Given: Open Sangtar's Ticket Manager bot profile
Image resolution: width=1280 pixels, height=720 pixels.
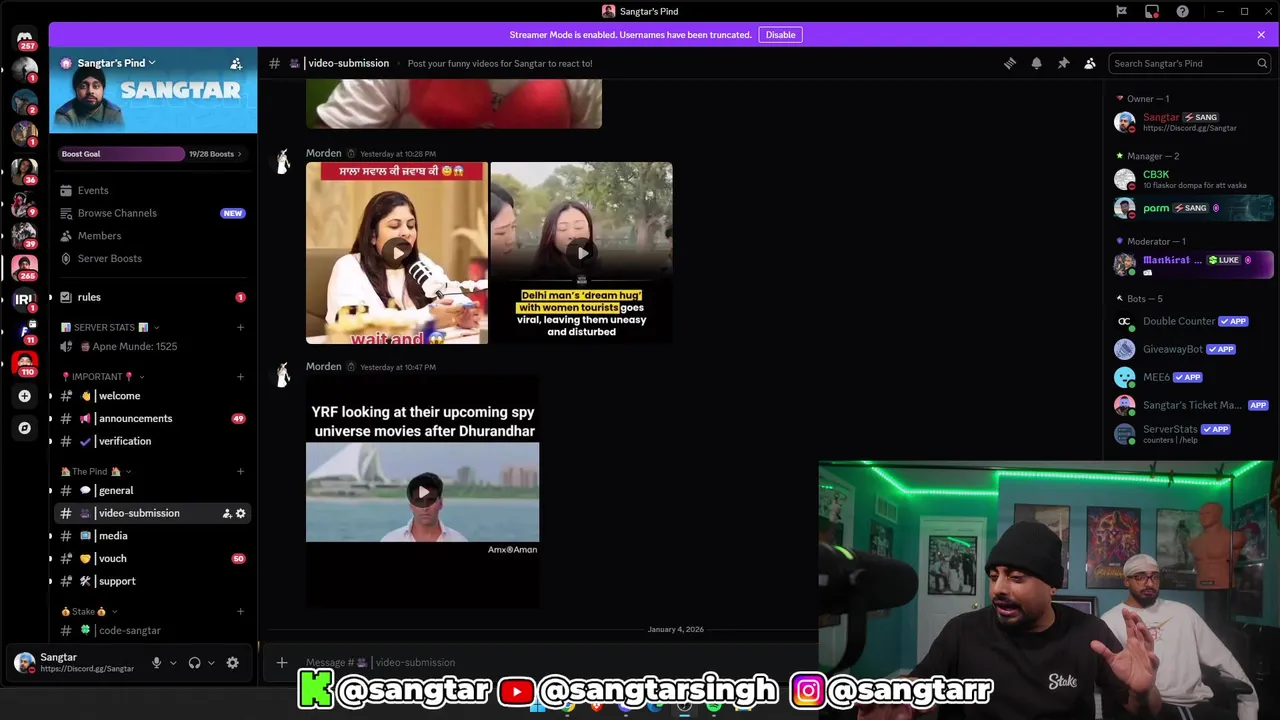Looking at the screenshot, I should (x=1192, y=405).
